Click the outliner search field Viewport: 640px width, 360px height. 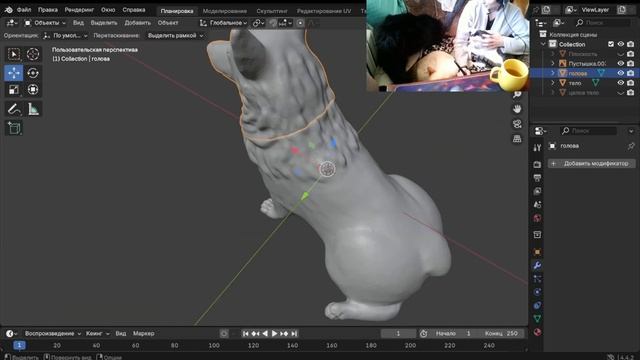pos(602,23)
